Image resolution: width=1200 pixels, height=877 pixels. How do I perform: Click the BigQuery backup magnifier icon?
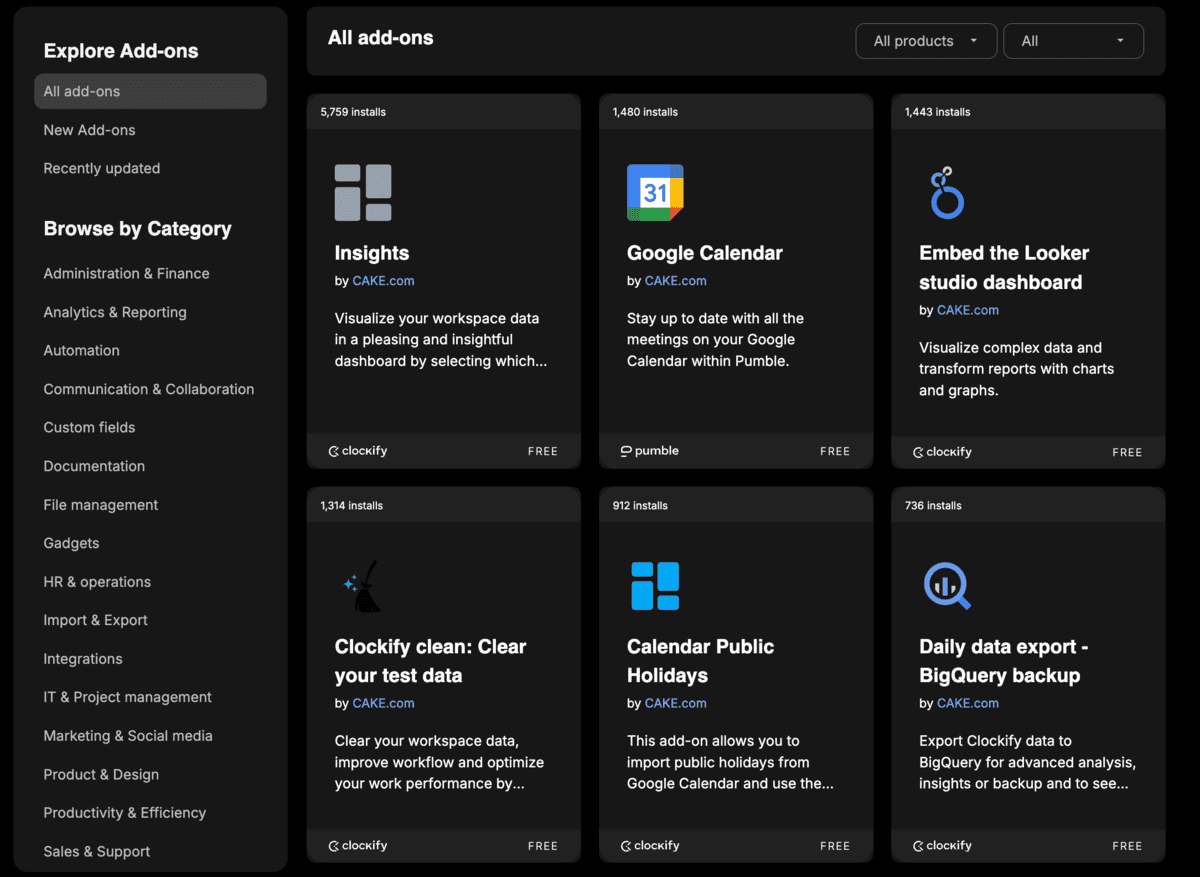point(947,586)
